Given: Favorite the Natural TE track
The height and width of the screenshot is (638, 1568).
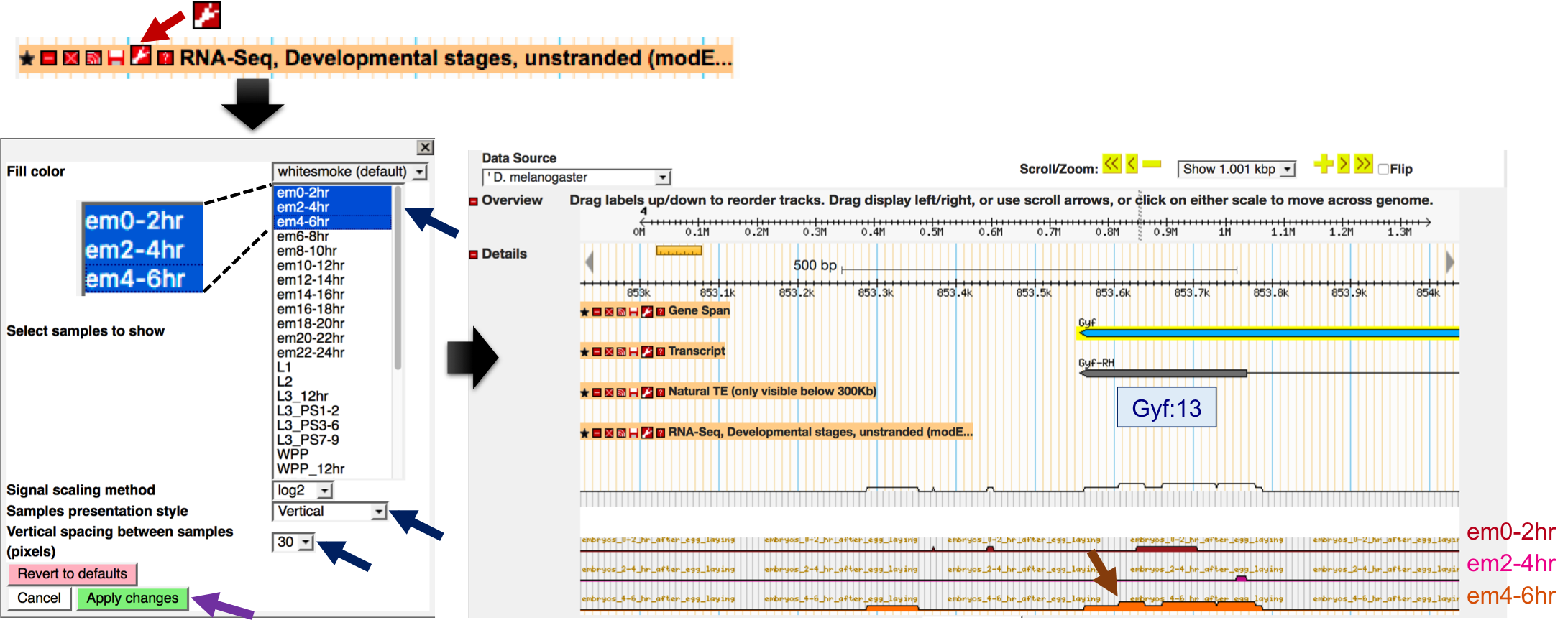Looking at the screenshot, I should pyautogui.click(x=585, y=392).
